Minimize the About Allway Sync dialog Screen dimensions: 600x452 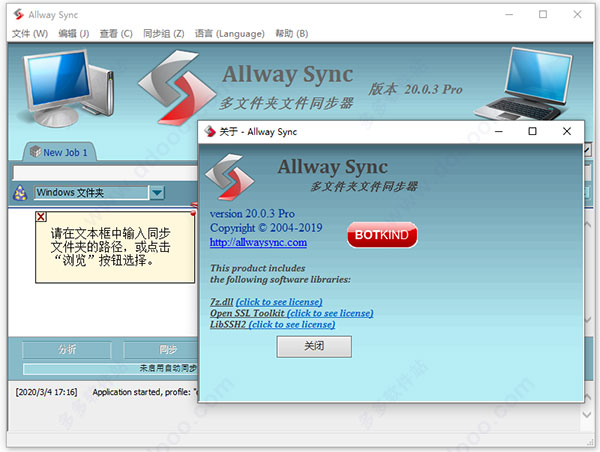point(499,131)
